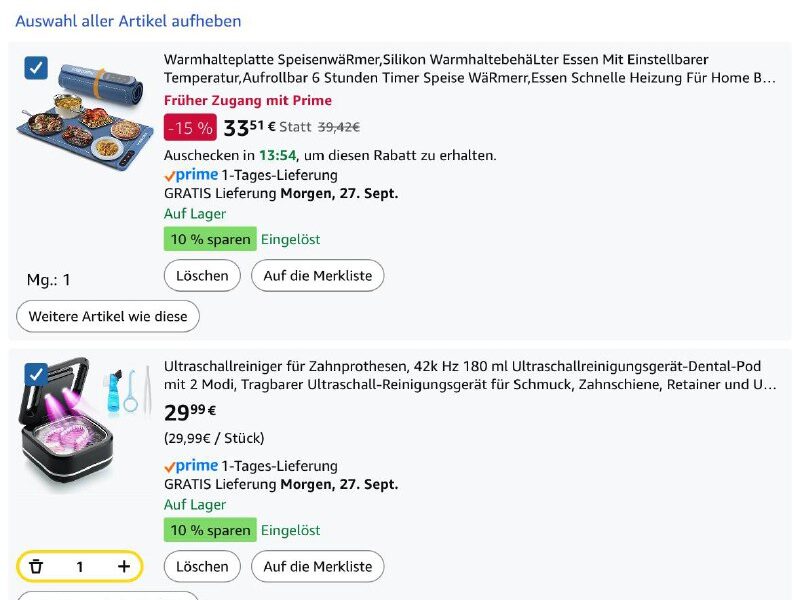The image size is (800, 600).
Task: Click the plus icon to increase quantity
Action: coord(124,567)
